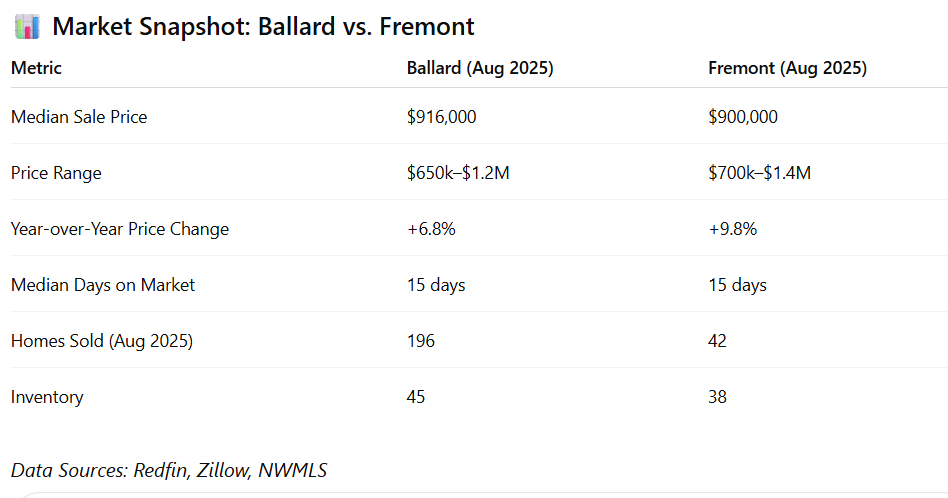
Task: Click the $650k–$1.2M price range value
Action: pos(458,173)
